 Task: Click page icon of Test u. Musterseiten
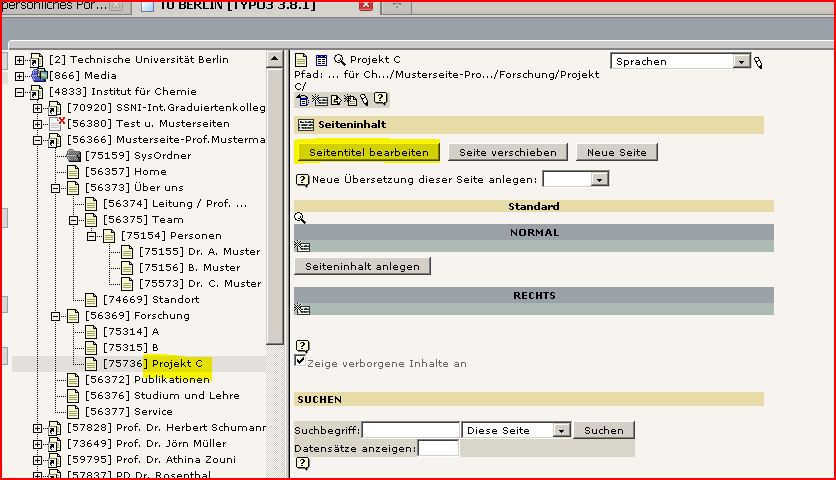(56, 124)
